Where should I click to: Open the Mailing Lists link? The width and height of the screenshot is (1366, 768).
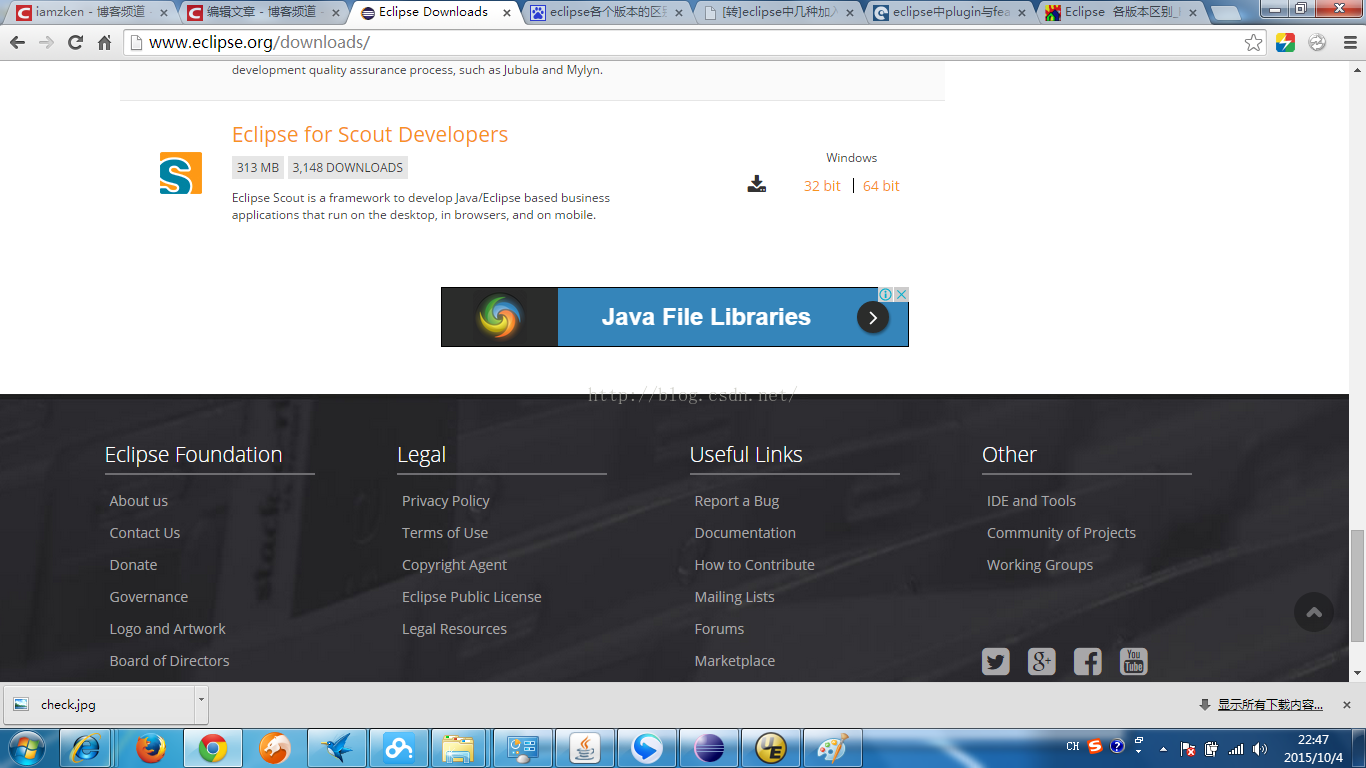click(735, 597)
